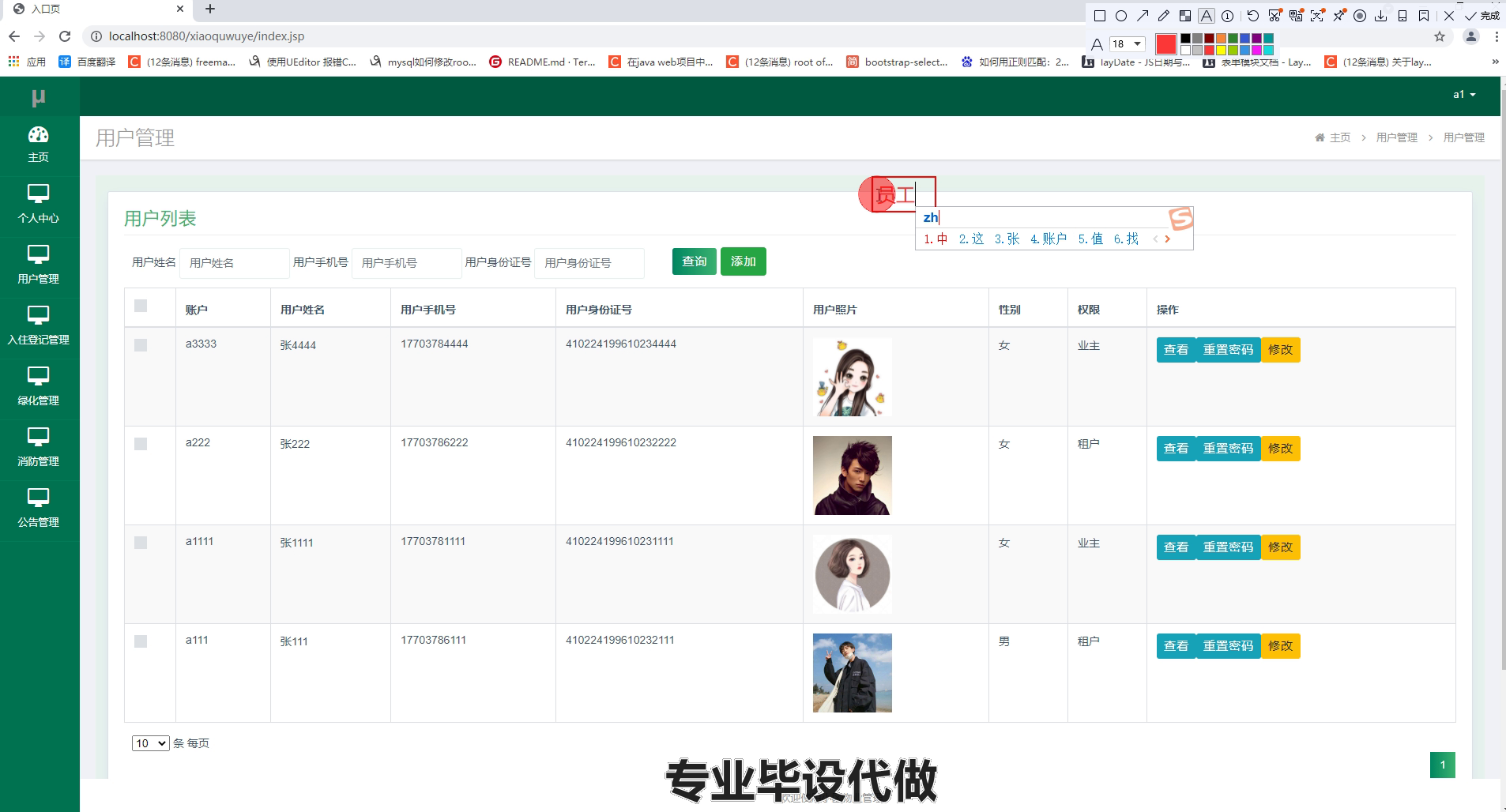
Task: Click the 查询 search button
Action: pyautogui.click(x=695, y=261)
